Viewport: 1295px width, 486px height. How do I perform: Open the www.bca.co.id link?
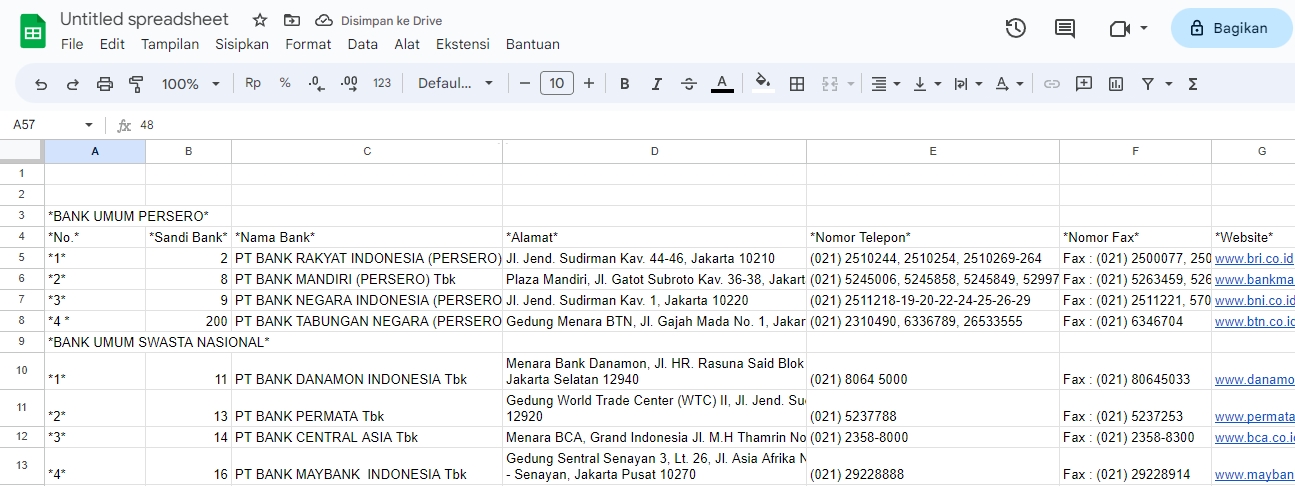pyautogui.click(x=1255, y=437)
